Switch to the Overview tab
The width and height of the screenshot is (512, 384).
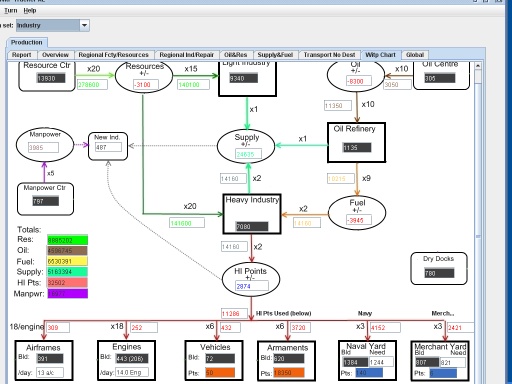click(55, 55)
